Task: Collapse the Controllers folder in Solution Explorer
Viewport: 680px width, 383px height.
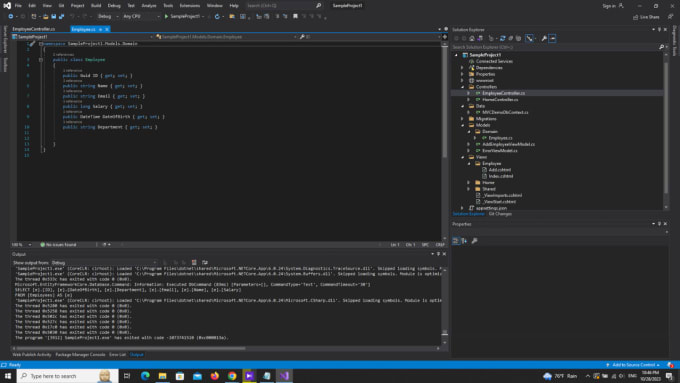Action: (462, 87)
